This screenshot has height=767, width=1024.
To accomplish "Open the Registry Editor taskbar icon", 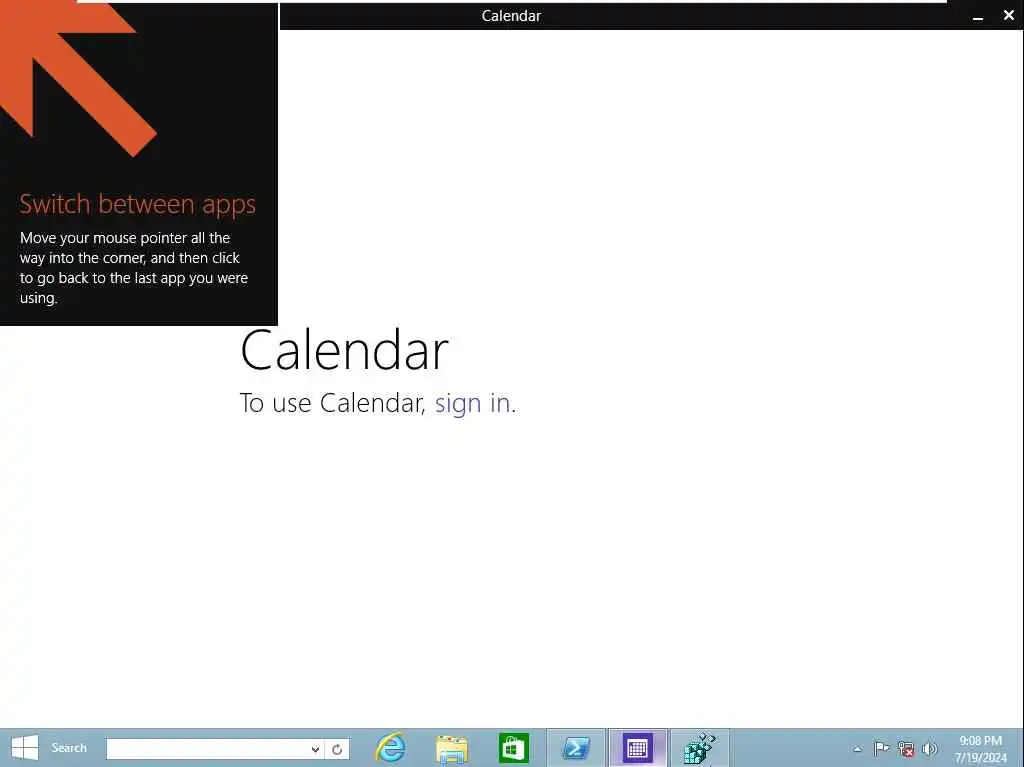I will tap(699, 748).
